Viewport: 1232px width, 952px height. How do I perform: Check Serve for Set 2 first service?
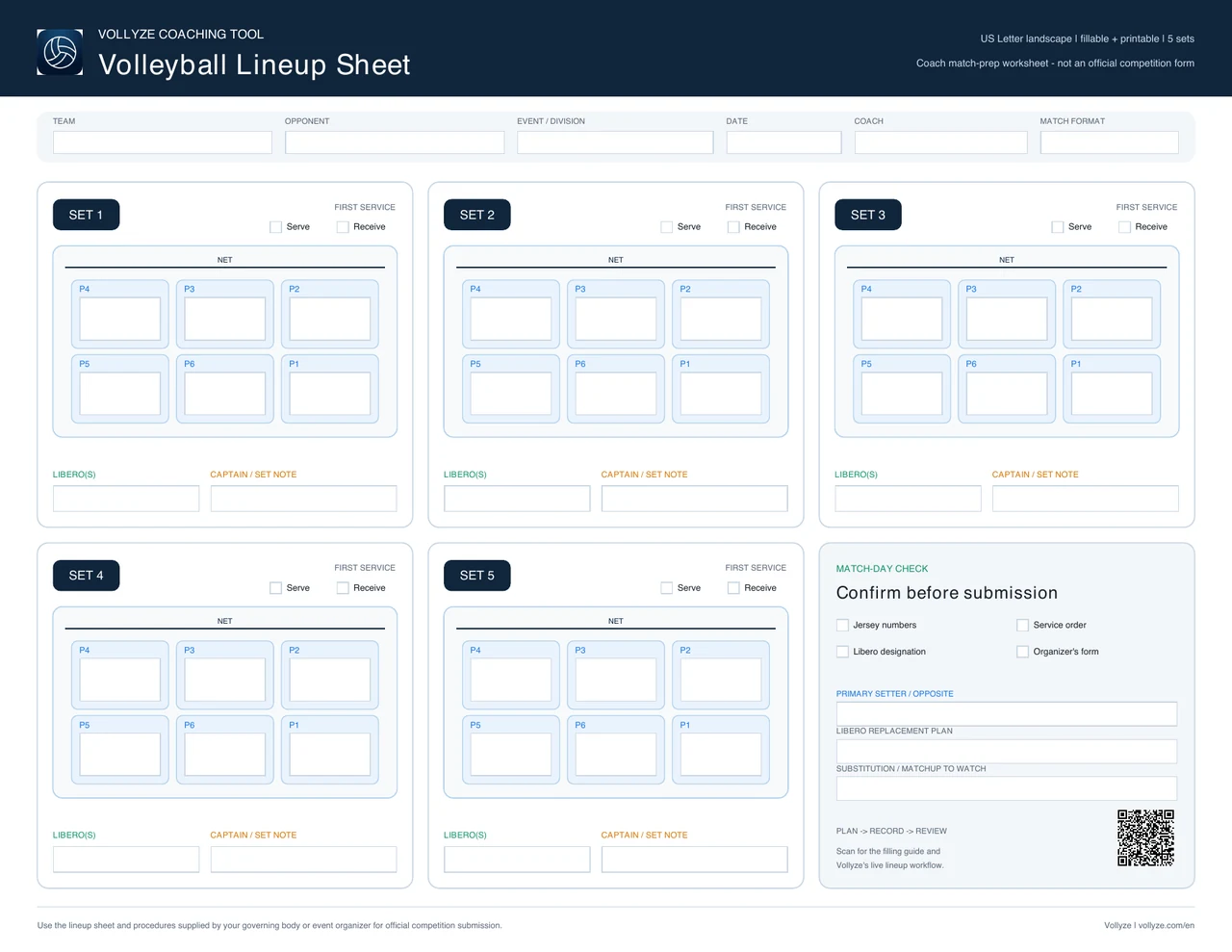[x=666, y=227]
